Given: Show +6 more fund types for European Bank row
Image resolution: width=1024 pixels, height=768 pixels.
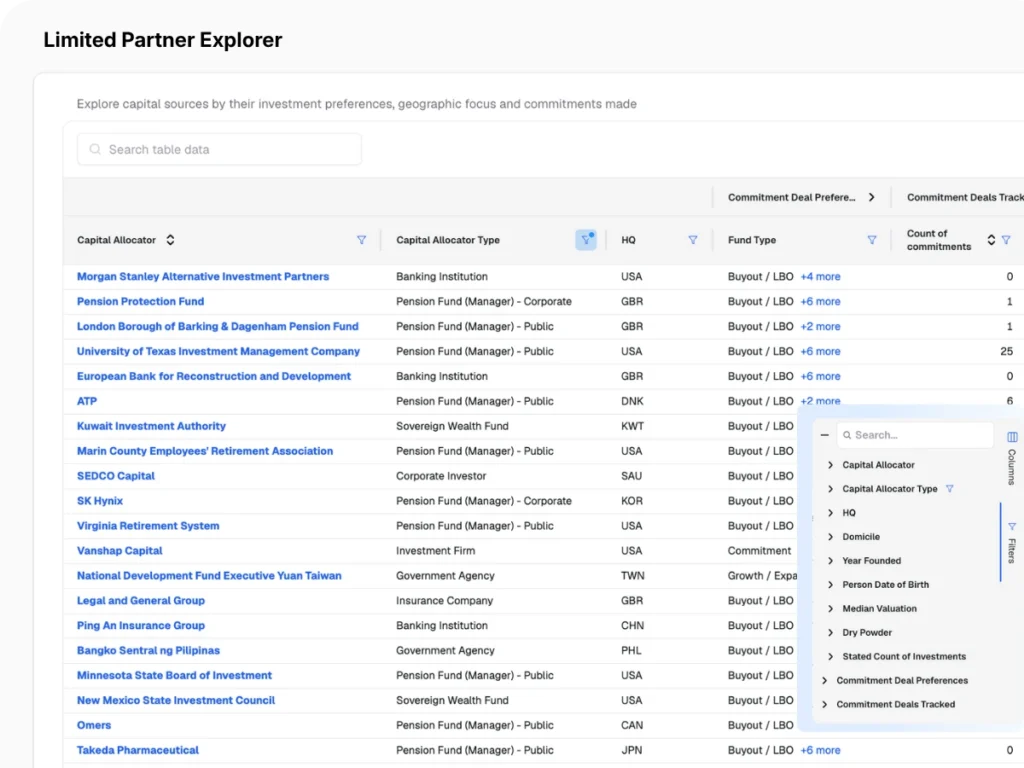Looking at the screenshot, I should (820, 376).
